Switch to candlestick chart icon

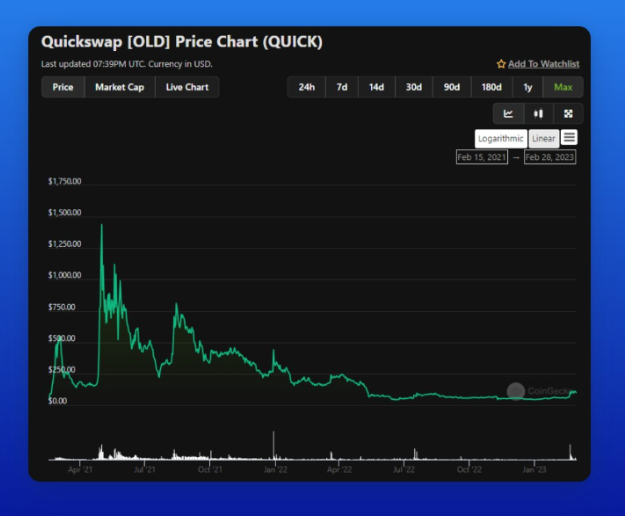538,114
